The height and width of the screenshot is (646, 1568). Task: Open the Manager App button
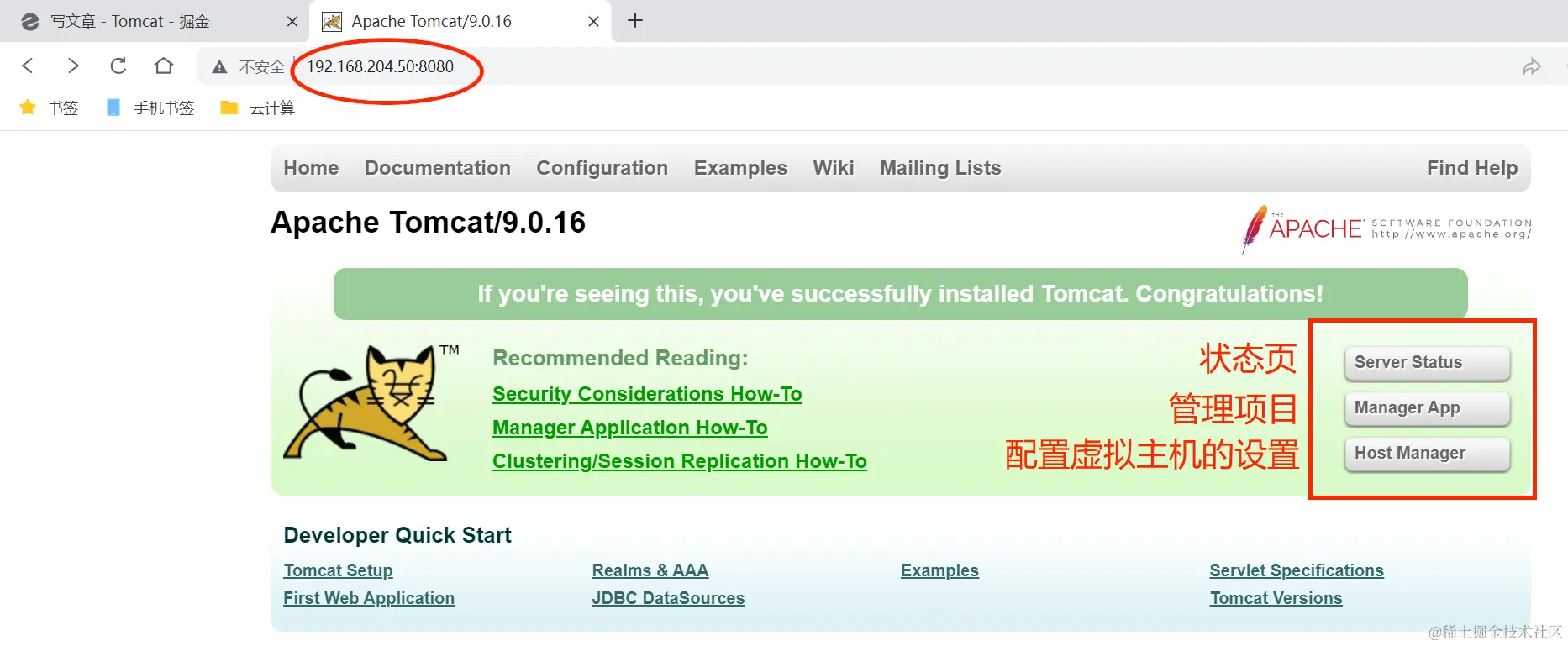[x=1427, y=408]
